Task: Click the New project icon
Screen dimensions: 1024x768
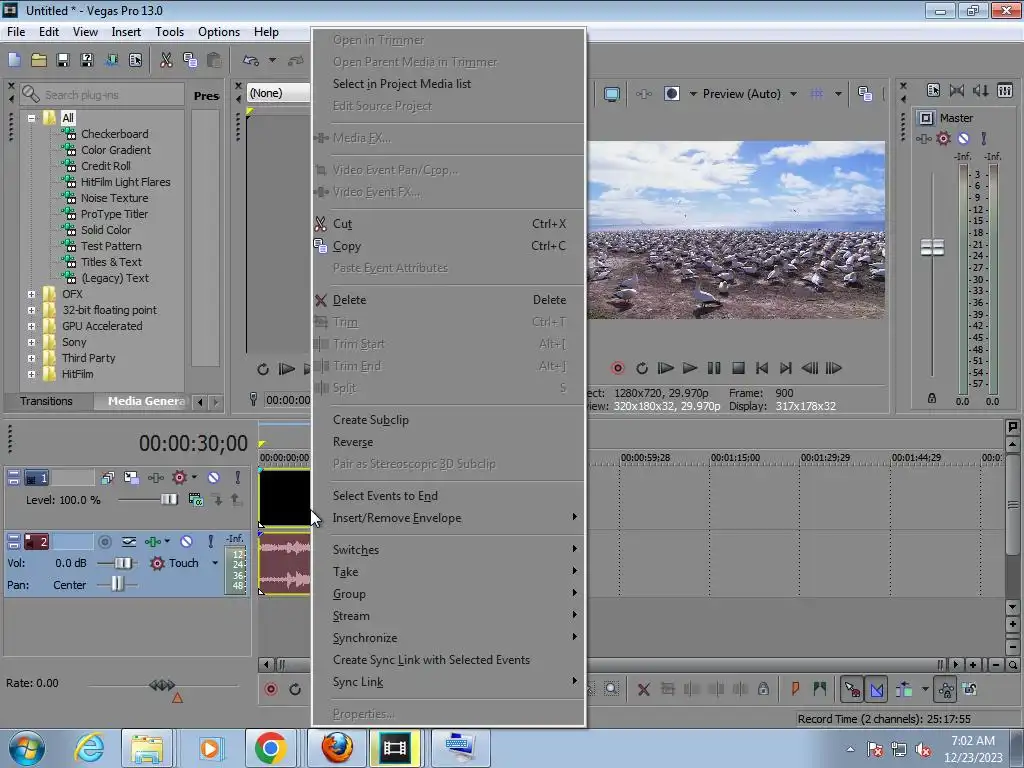Action: [x=14, y=60]
